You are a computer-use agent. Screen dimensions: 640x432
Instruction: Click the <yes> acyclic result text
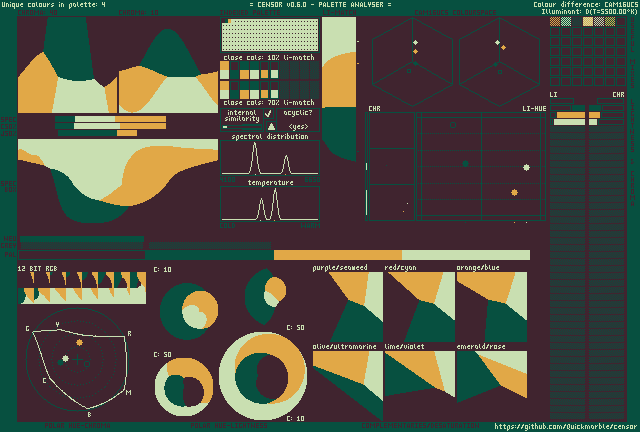point(297,127)
